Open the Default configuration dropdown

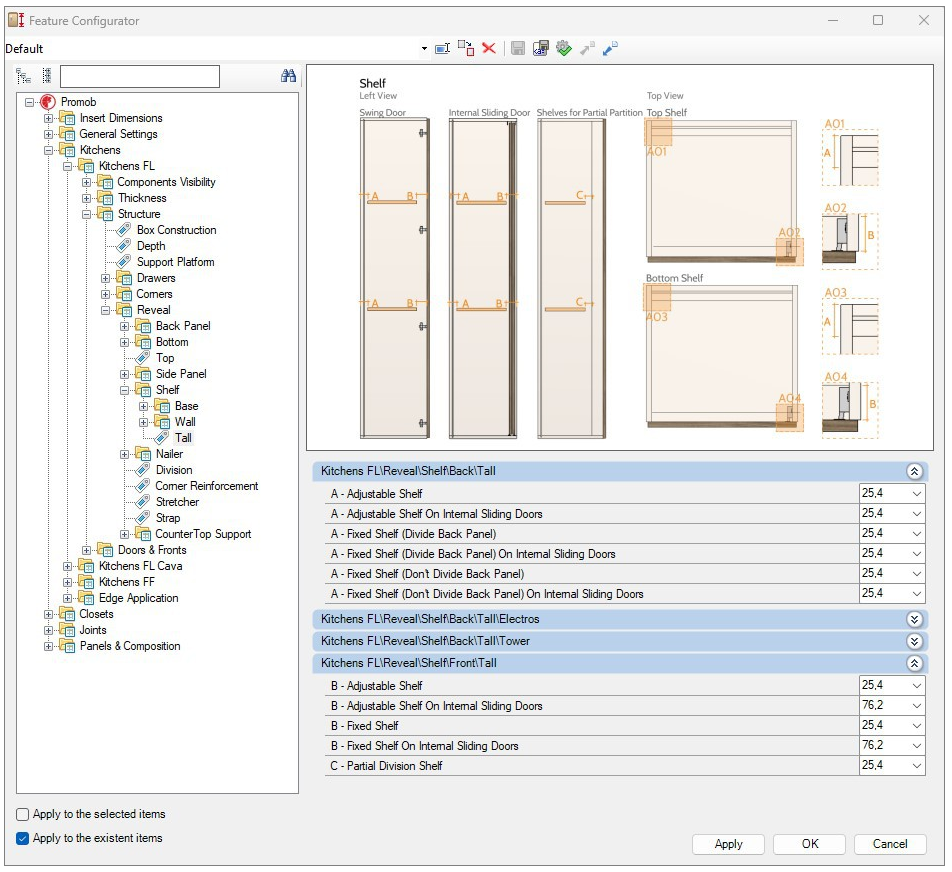(x=424, y=49)
